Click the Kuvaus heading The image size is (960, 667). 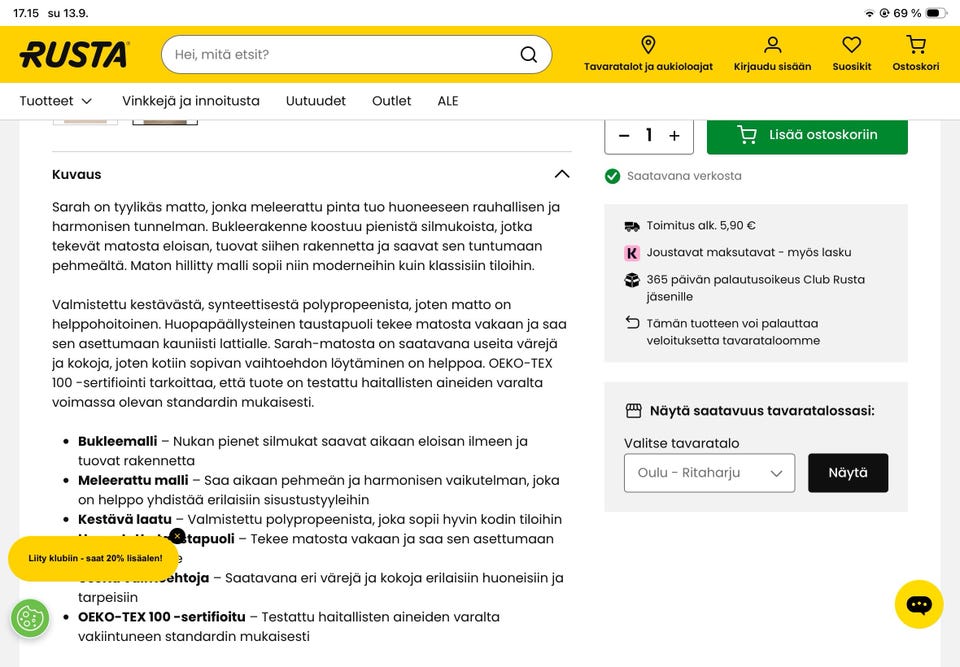tap(77, 175)
